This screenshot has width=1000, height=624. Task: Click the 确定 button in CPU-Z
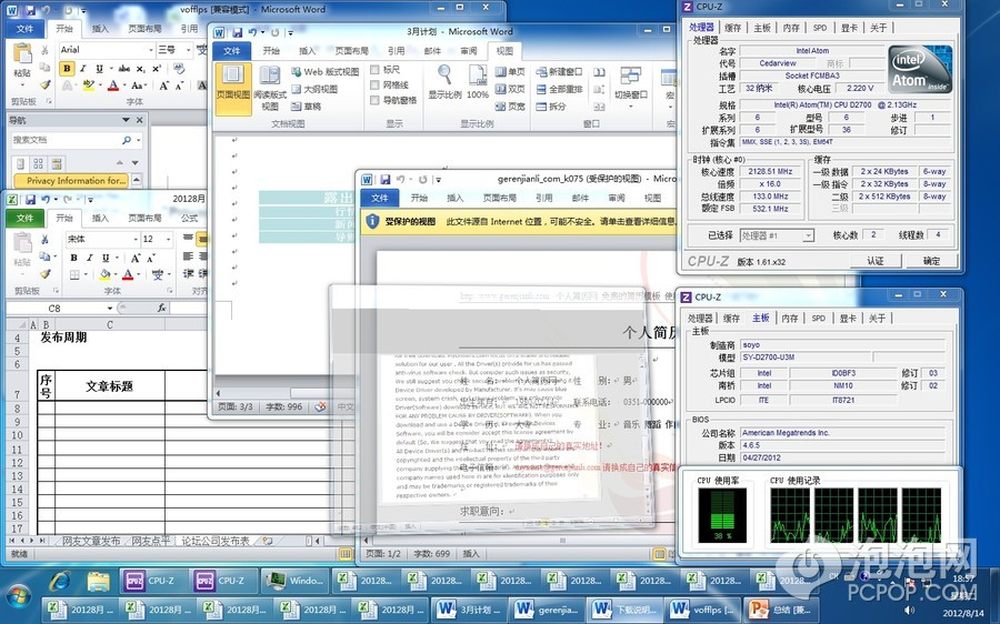point(932,260)
